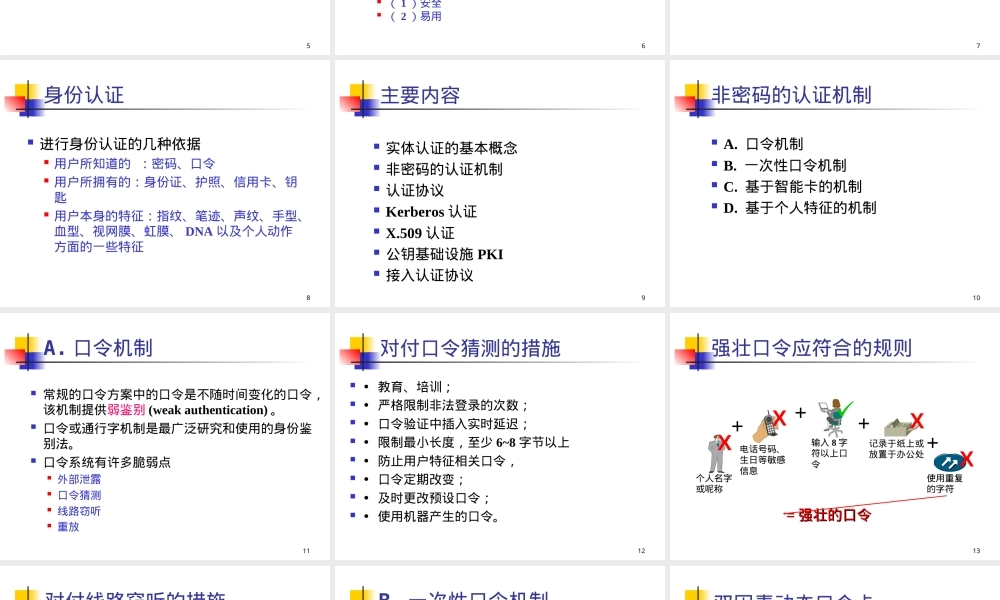Click the 主要内容 bullet 非密码的认证机制

(x=444, y=169)
